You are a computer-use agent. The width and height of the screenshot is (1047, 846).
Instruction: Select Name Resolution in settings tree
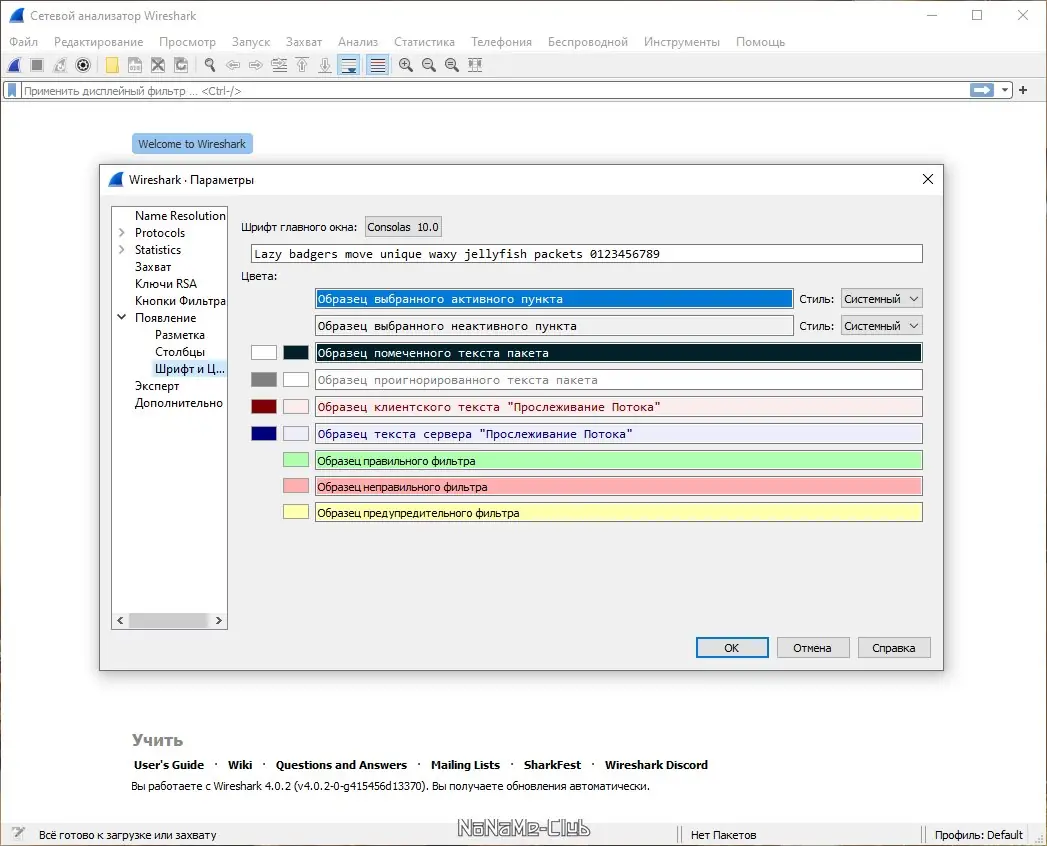180,216
